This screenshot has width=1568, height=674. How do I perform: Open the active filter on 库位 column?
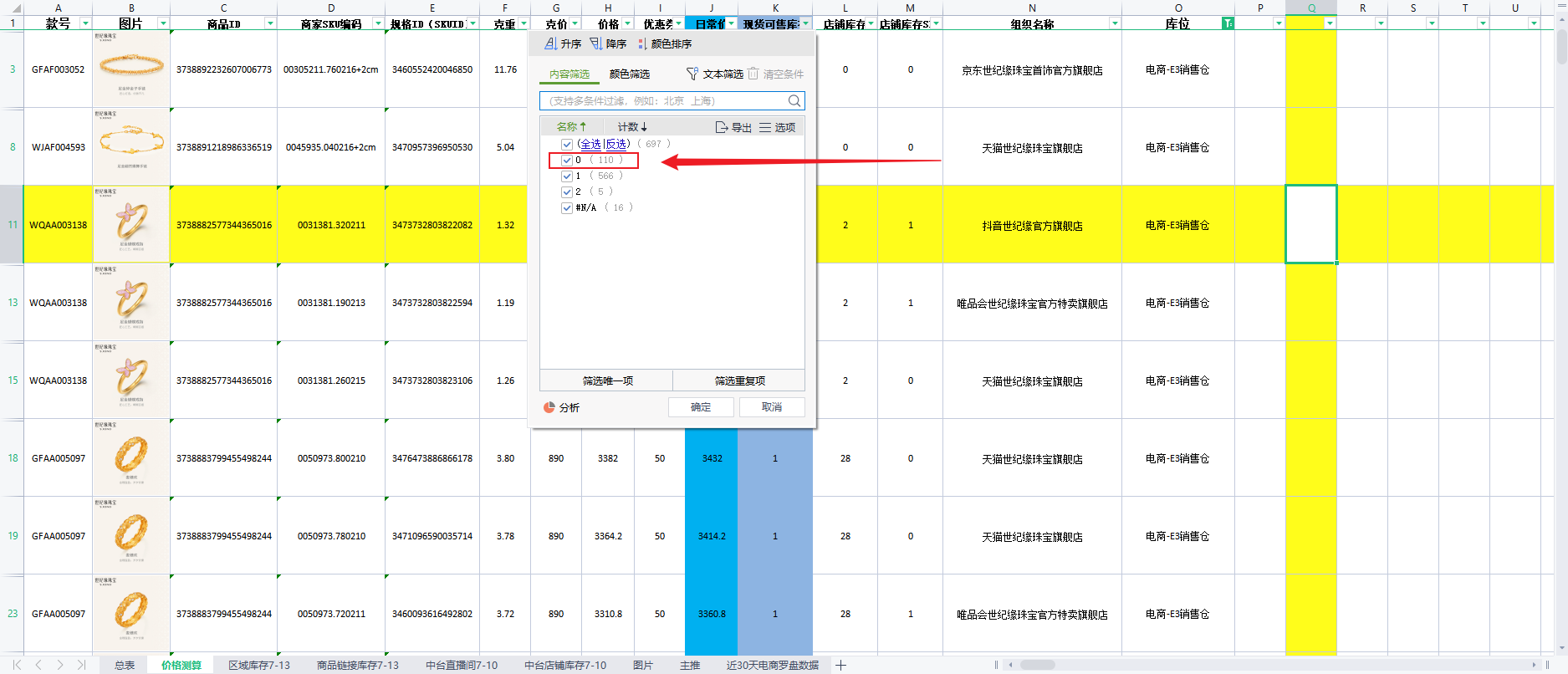[1227, 23]
